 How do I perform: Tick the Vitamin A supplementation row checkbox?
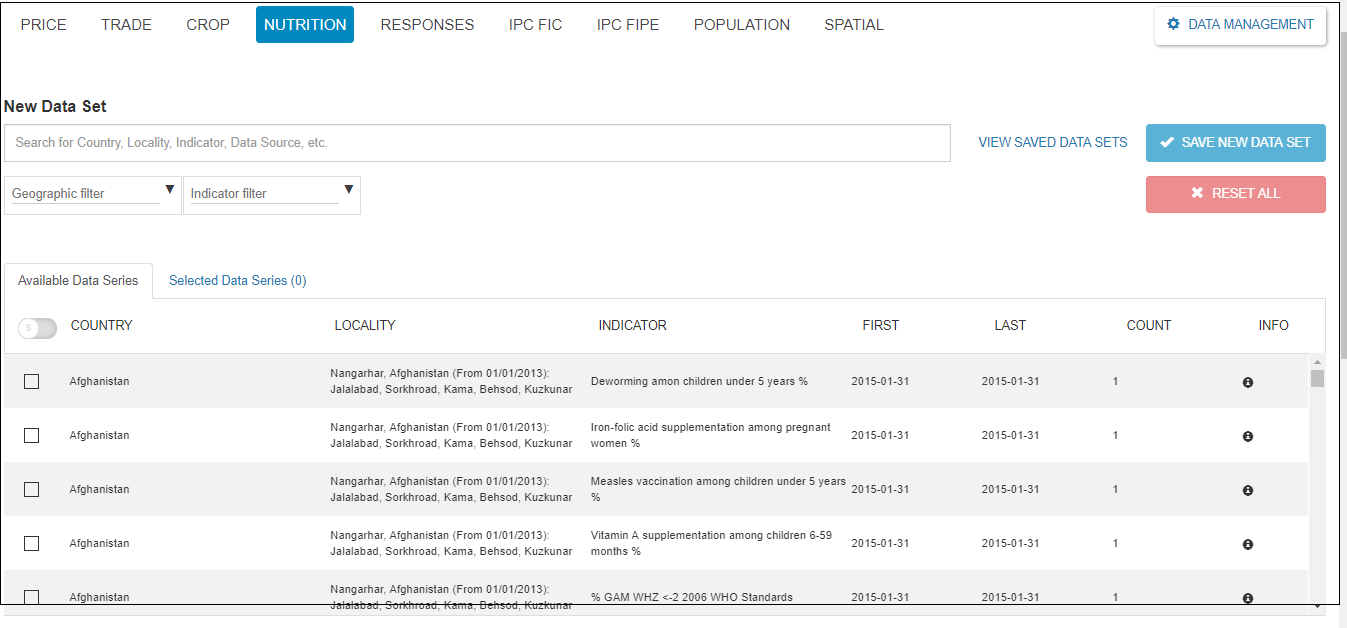click(32, 543)
